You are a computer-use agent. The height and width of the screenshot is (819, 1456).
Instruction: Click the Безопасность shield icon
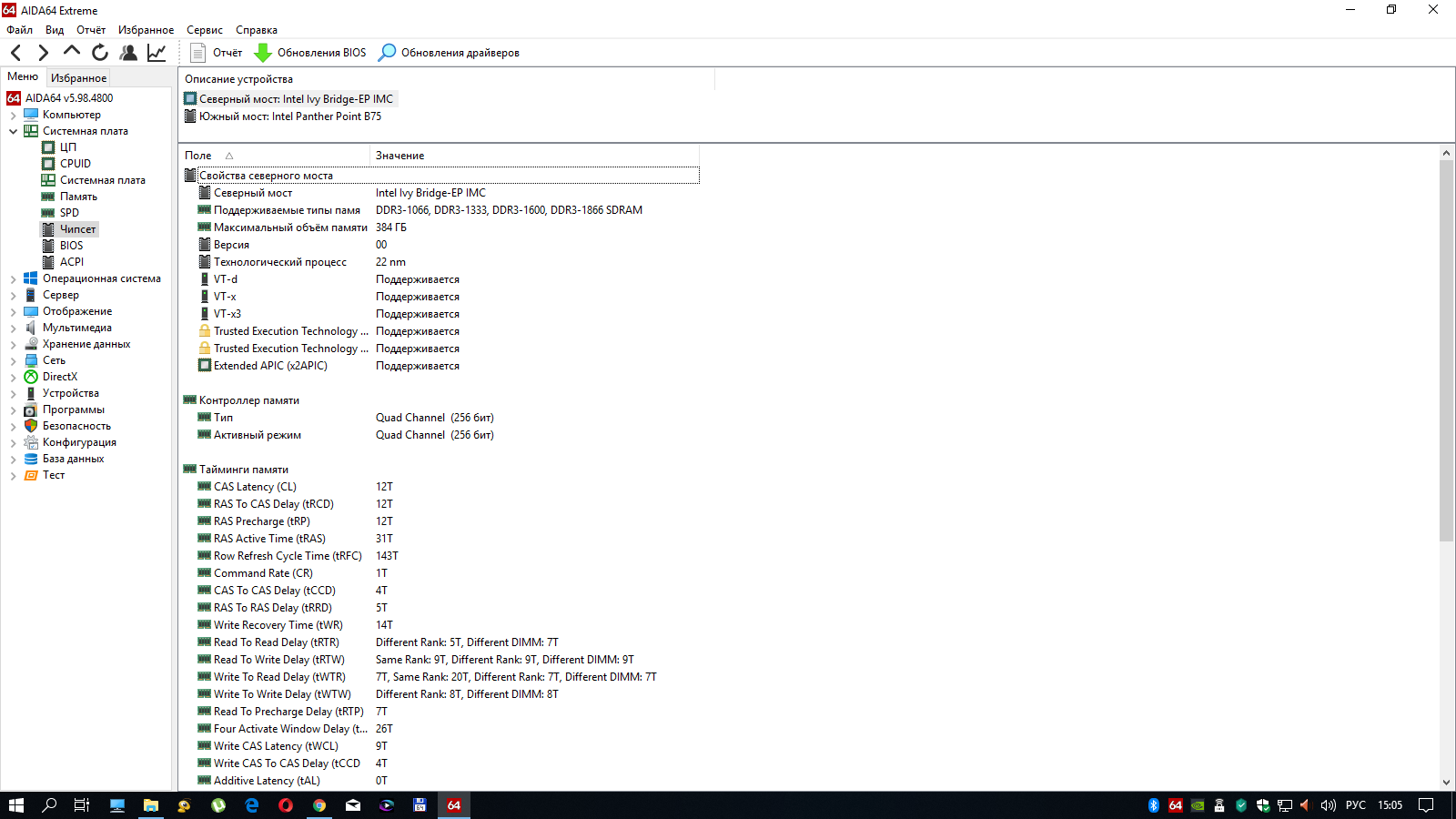[31, 426]
